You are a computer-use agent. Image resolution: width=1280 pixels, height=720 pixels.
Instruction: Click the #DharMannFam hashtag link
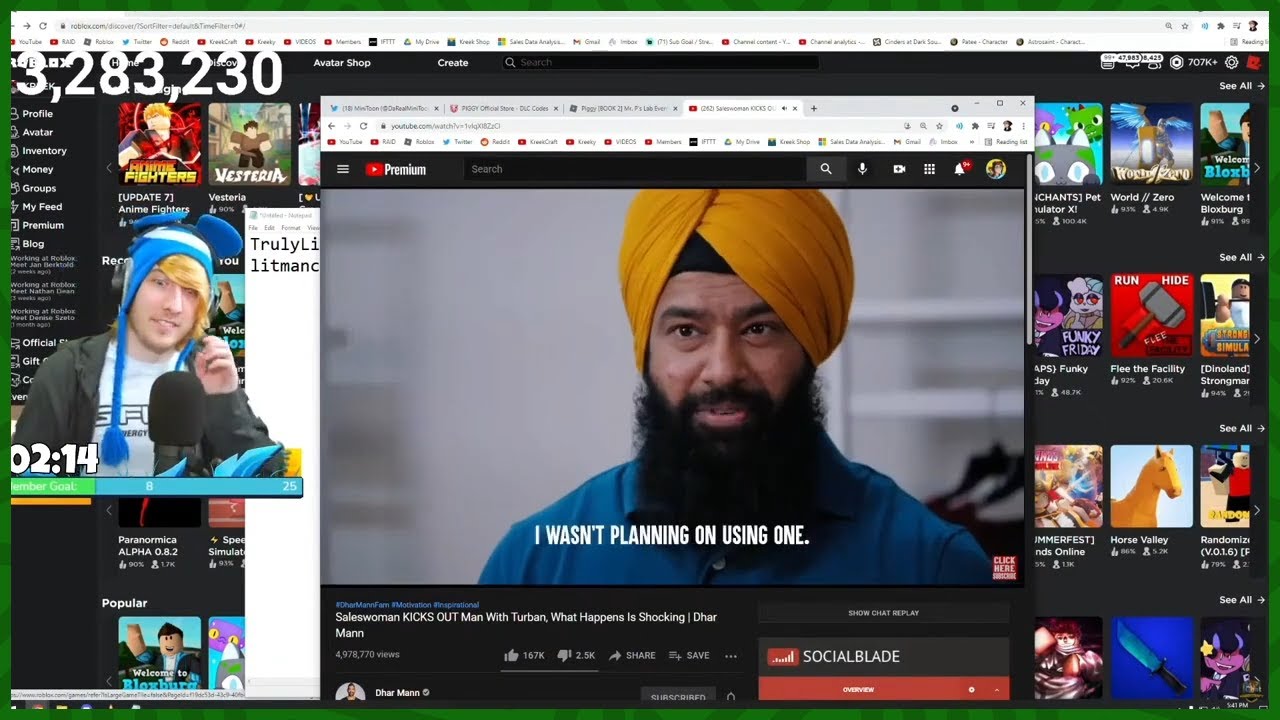(362, 605)
